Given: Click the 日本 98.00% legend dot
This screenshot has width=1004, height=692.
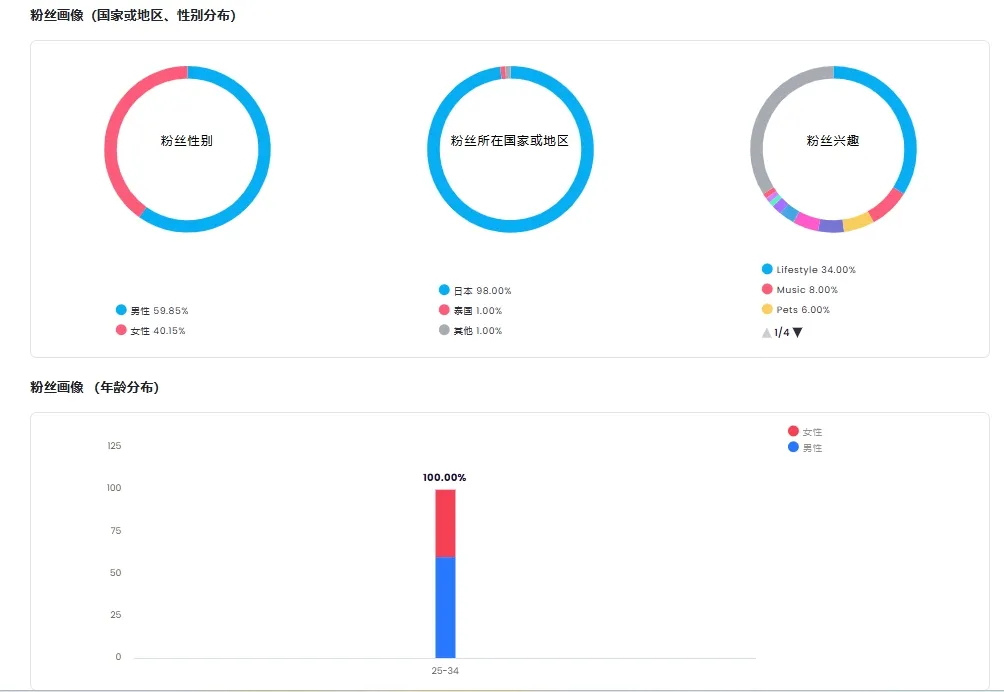Looking at the screenshot, I should pyautogui.click(x=444, y=290).
